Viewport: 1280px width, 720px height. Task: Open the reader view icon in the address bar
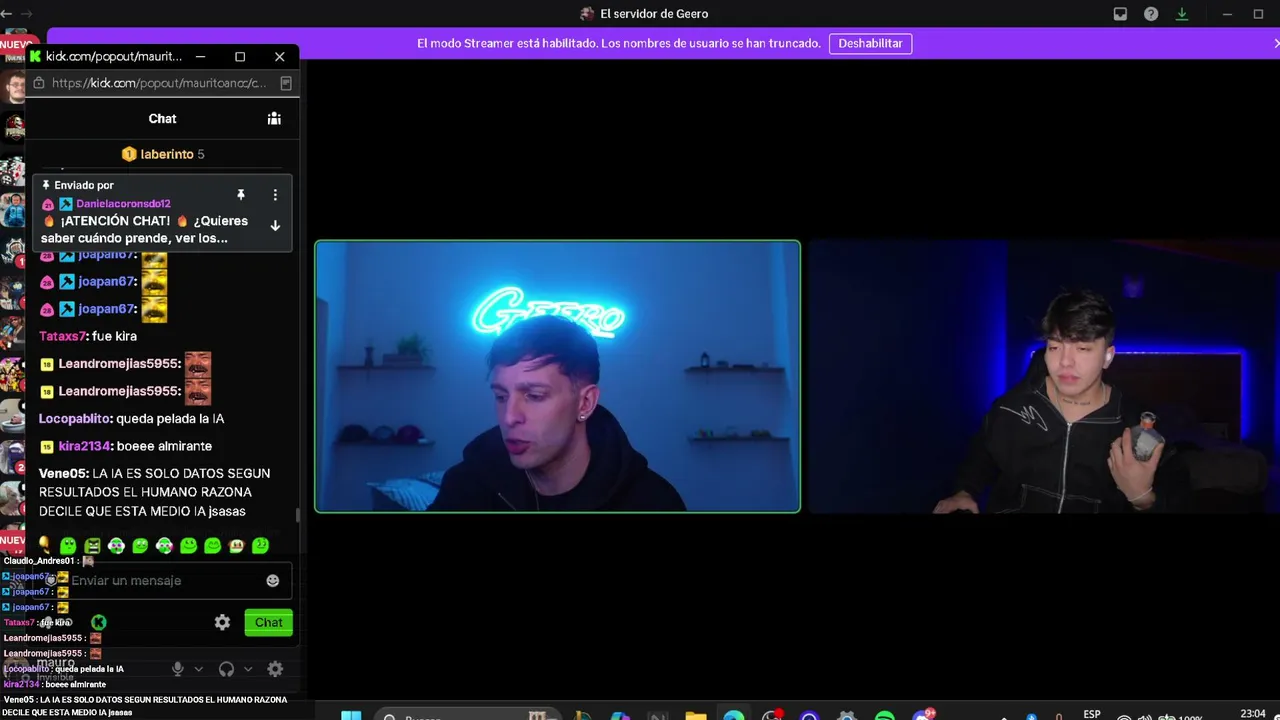(286, 83)
